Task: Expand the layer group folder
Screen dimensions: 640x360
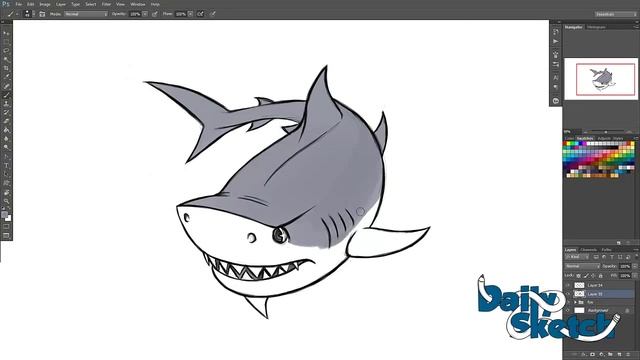Action: pos(575,302)
